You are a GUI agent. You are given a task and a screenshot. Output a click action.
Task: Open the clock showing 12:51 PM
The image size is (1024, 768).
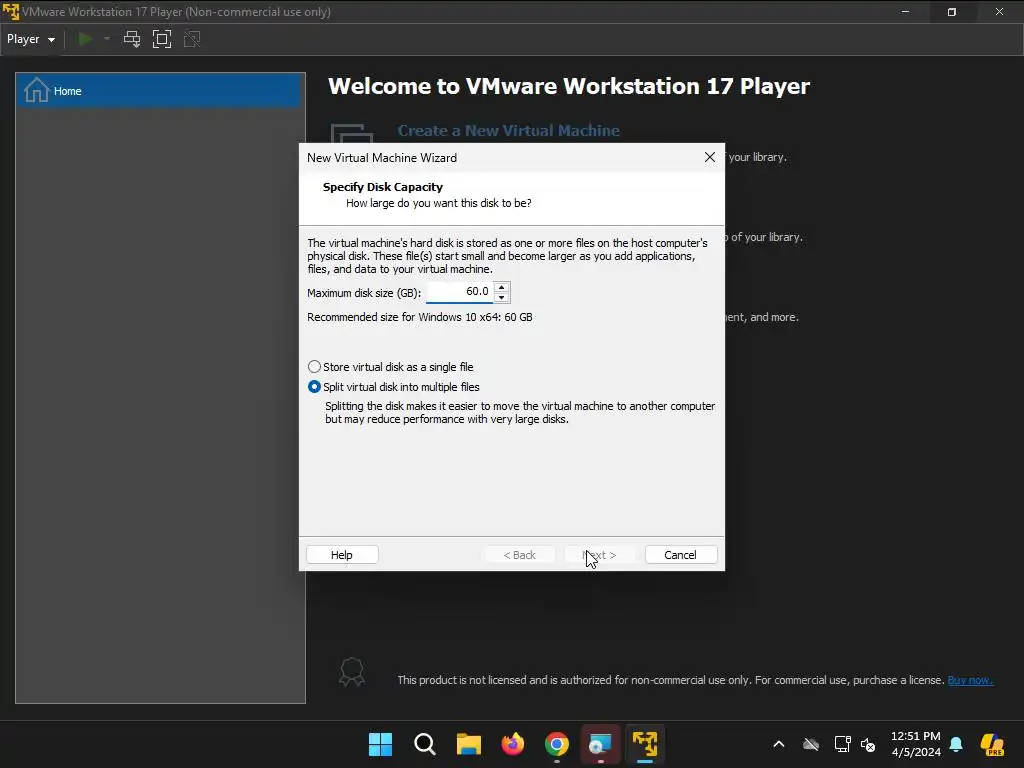point(916,744)
